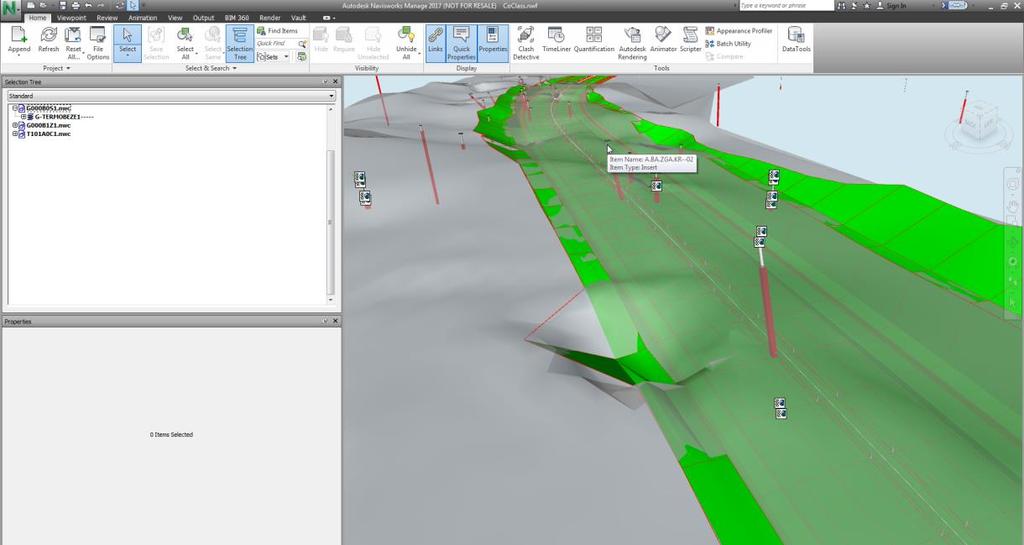Viewport: 1024px width, 545px height.
Task: Select the G-TERMOBEZE1 layer item
Action: tap(64, 117)
